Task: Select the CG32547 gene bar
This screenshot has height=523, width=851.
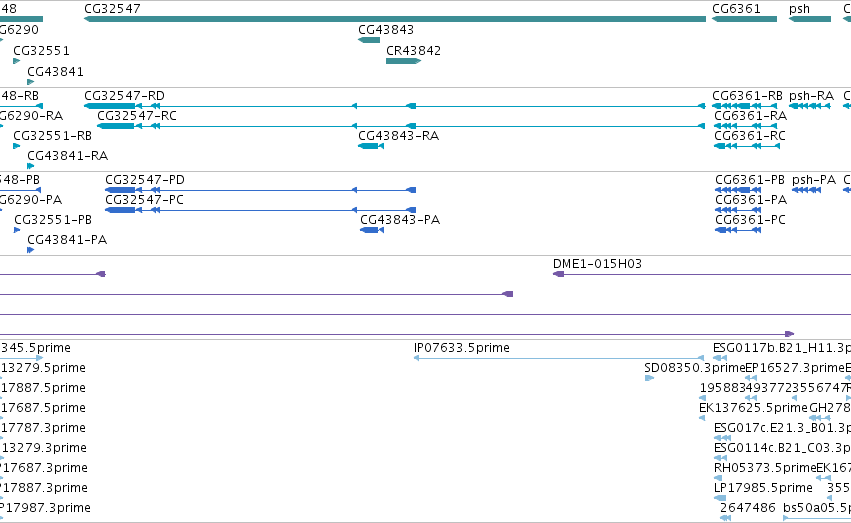Action: (395, 19)
